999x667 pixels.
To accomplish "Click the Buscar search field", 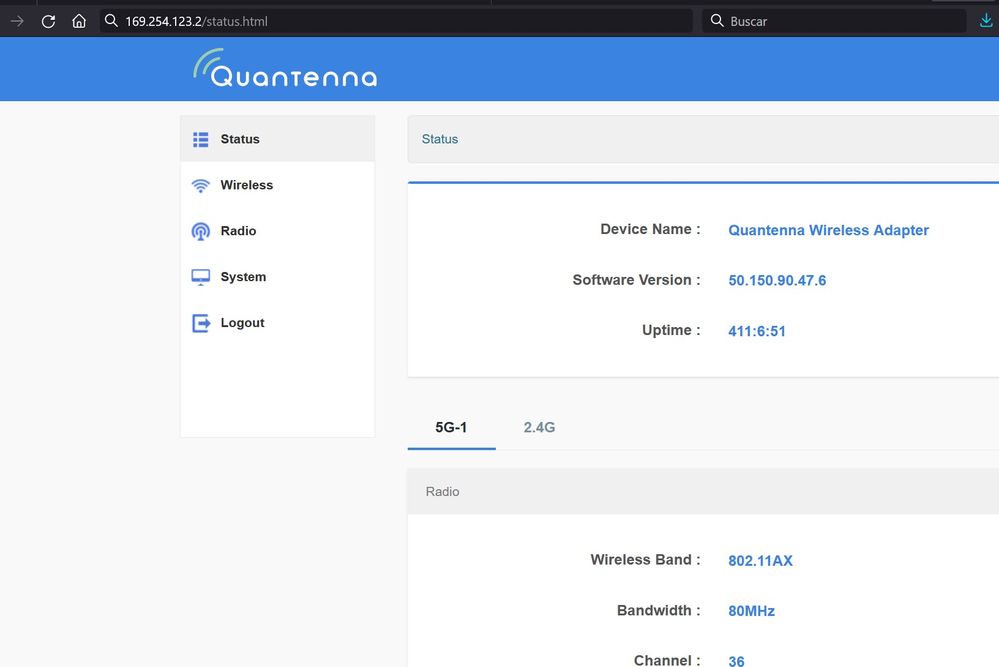I will (840, 21).
